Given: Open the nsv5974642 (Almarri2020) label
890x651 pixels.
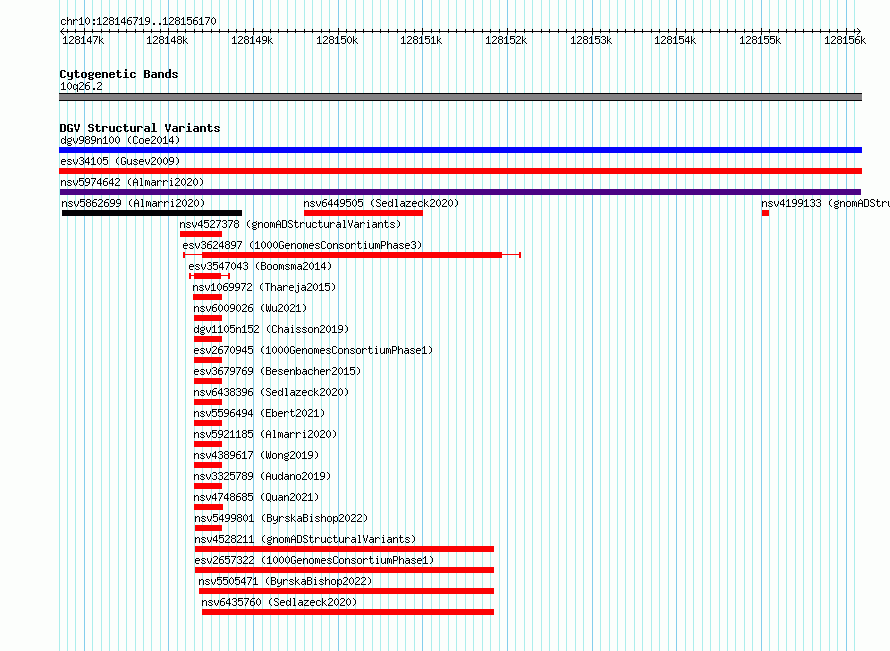Looking at the screenshot, I should tap(132, 182).
